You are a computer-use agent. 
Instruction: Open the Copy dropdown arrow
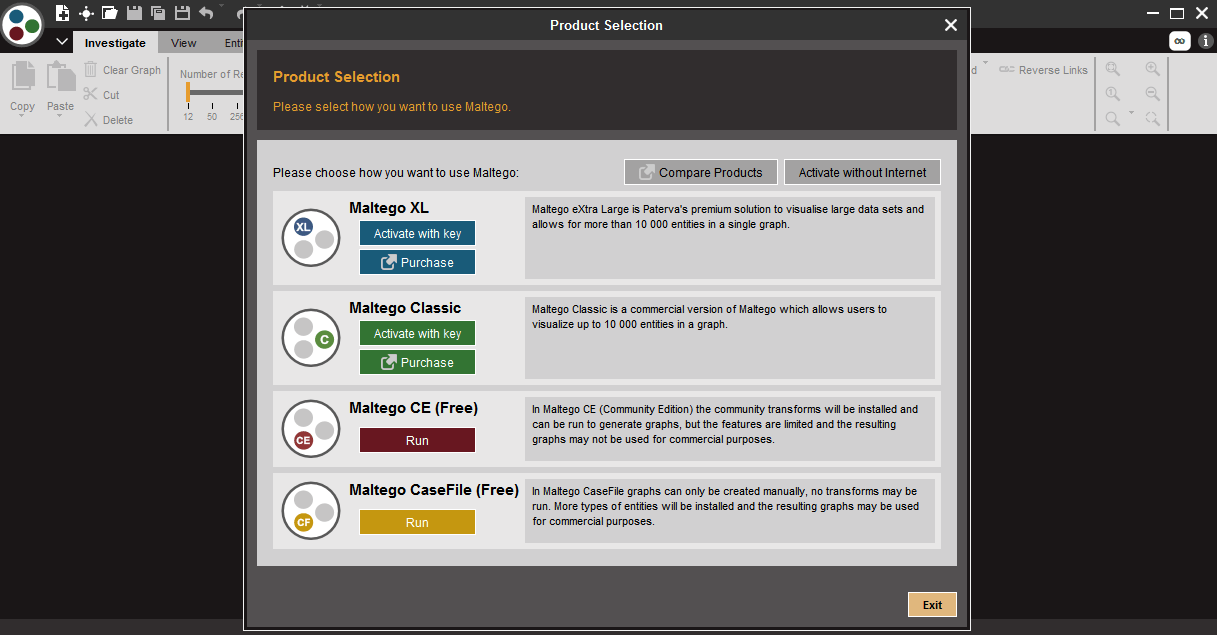click(x=23, y=117)
